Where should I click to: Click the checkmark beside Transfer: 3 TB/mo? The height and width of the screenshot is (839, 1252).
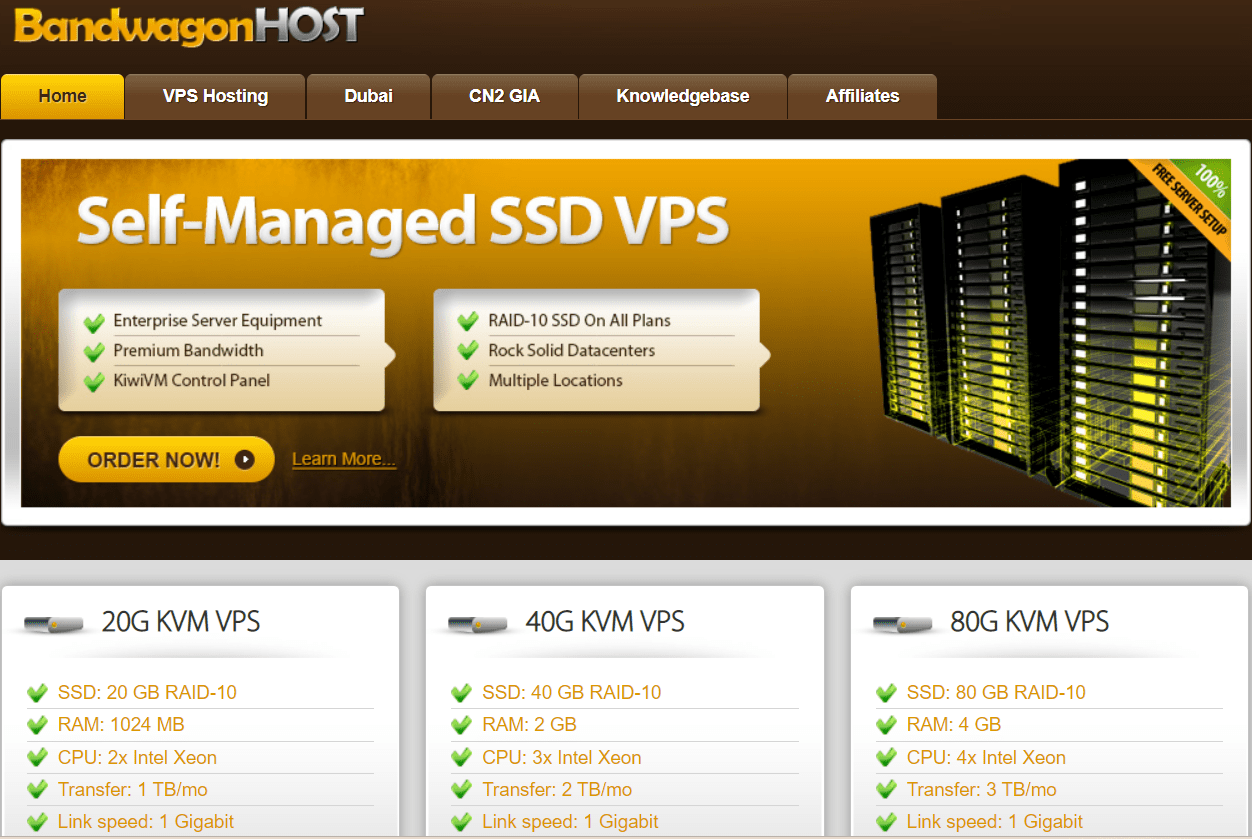(x=887, y=790)
